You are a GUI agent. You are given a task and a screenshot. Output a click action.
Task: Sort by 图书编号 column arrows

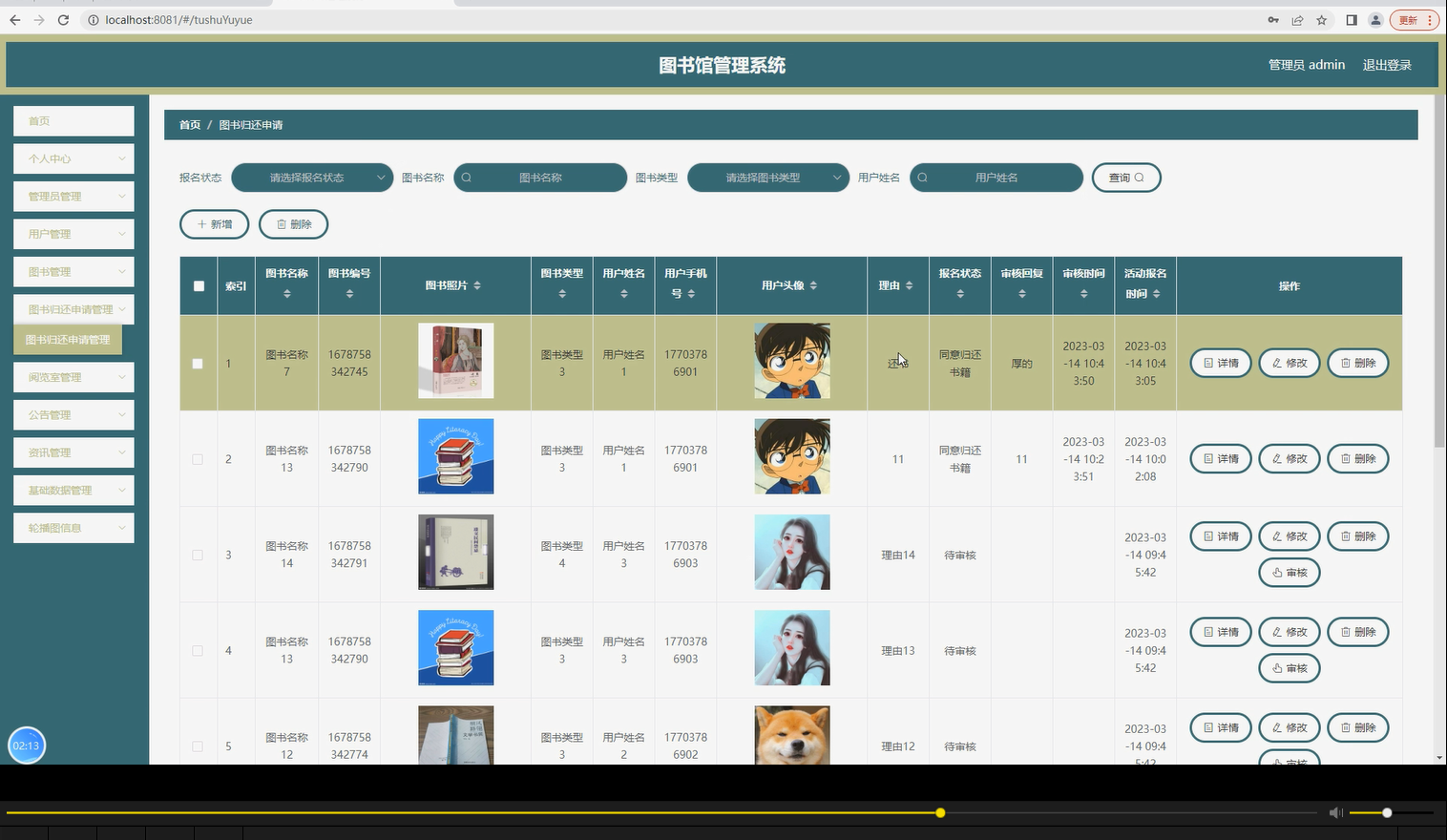(x=349, y=294)
